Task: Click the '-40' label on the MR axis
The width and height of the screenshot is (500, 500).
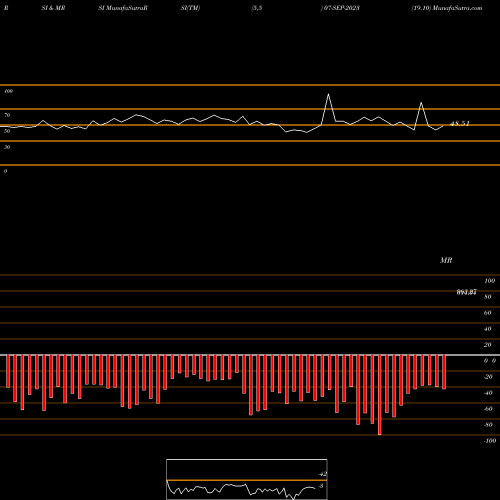Action: point(488,393)
